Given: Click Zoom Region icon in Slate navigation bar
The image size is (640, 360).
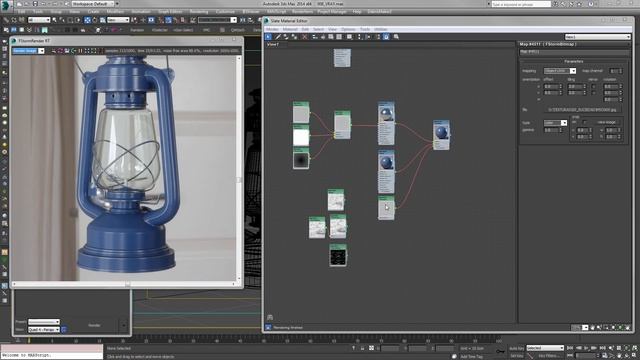Looking at the screenshot, I should coord(606,327).
